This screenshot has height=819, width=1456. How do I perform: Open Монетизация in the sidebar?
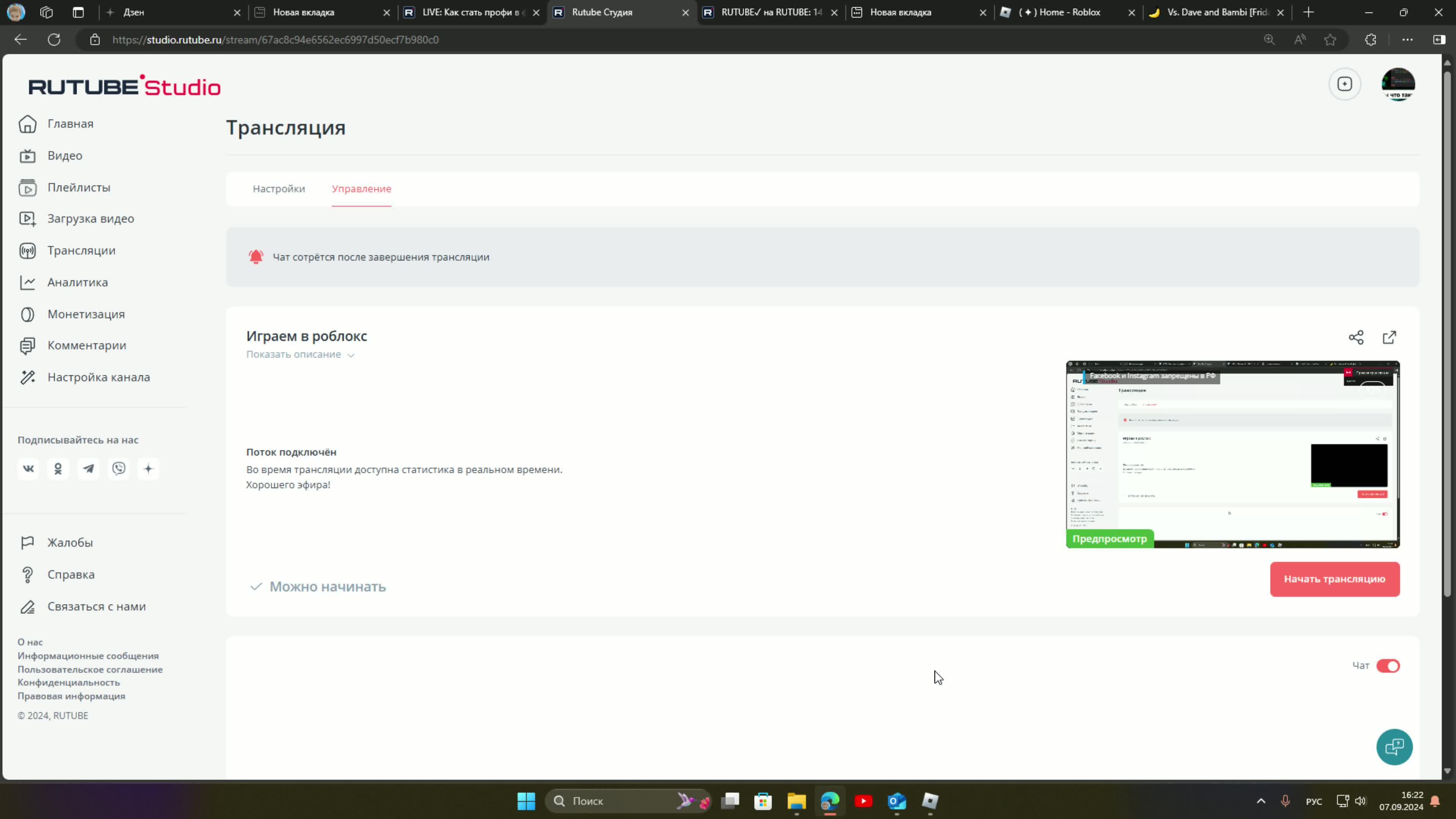tap(86, 314)
